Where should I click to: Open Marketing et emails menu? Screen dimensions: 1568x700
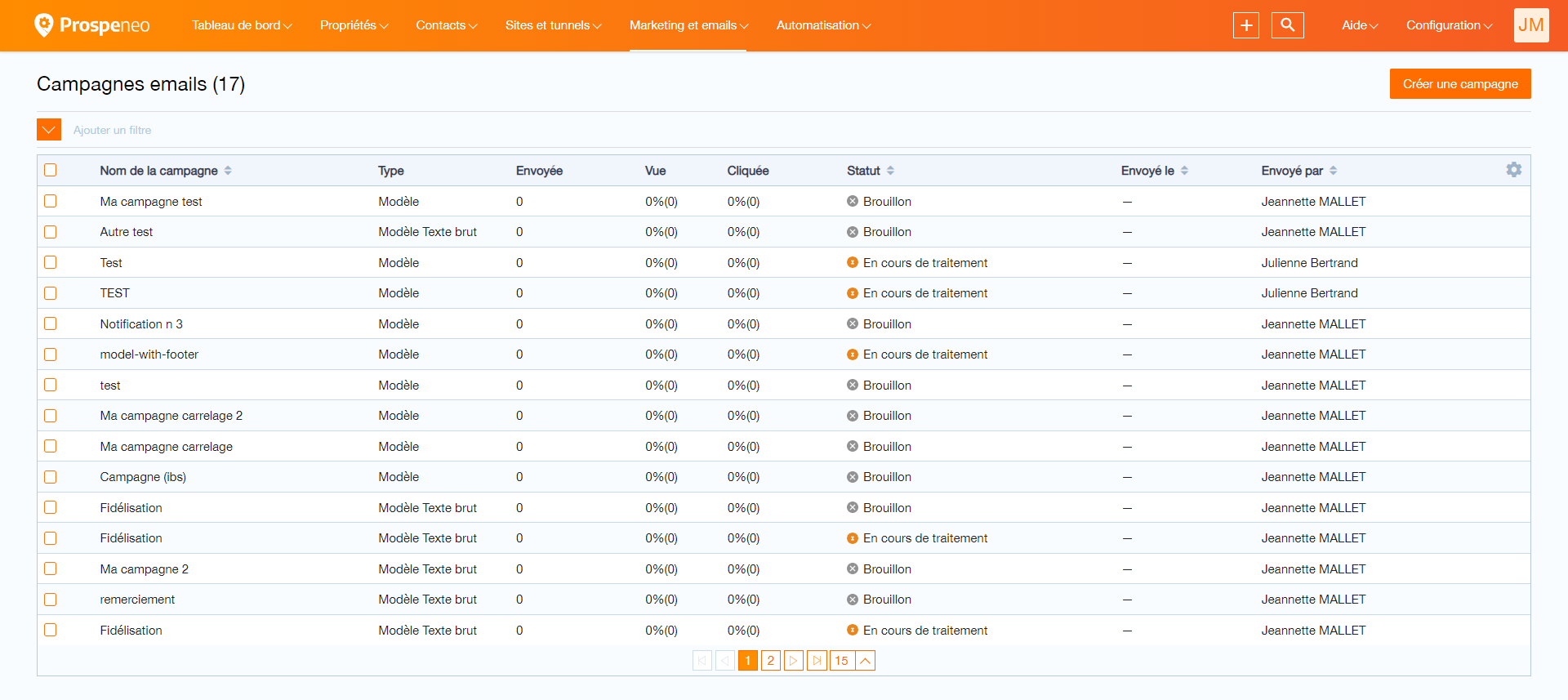[x=689, y=25]
